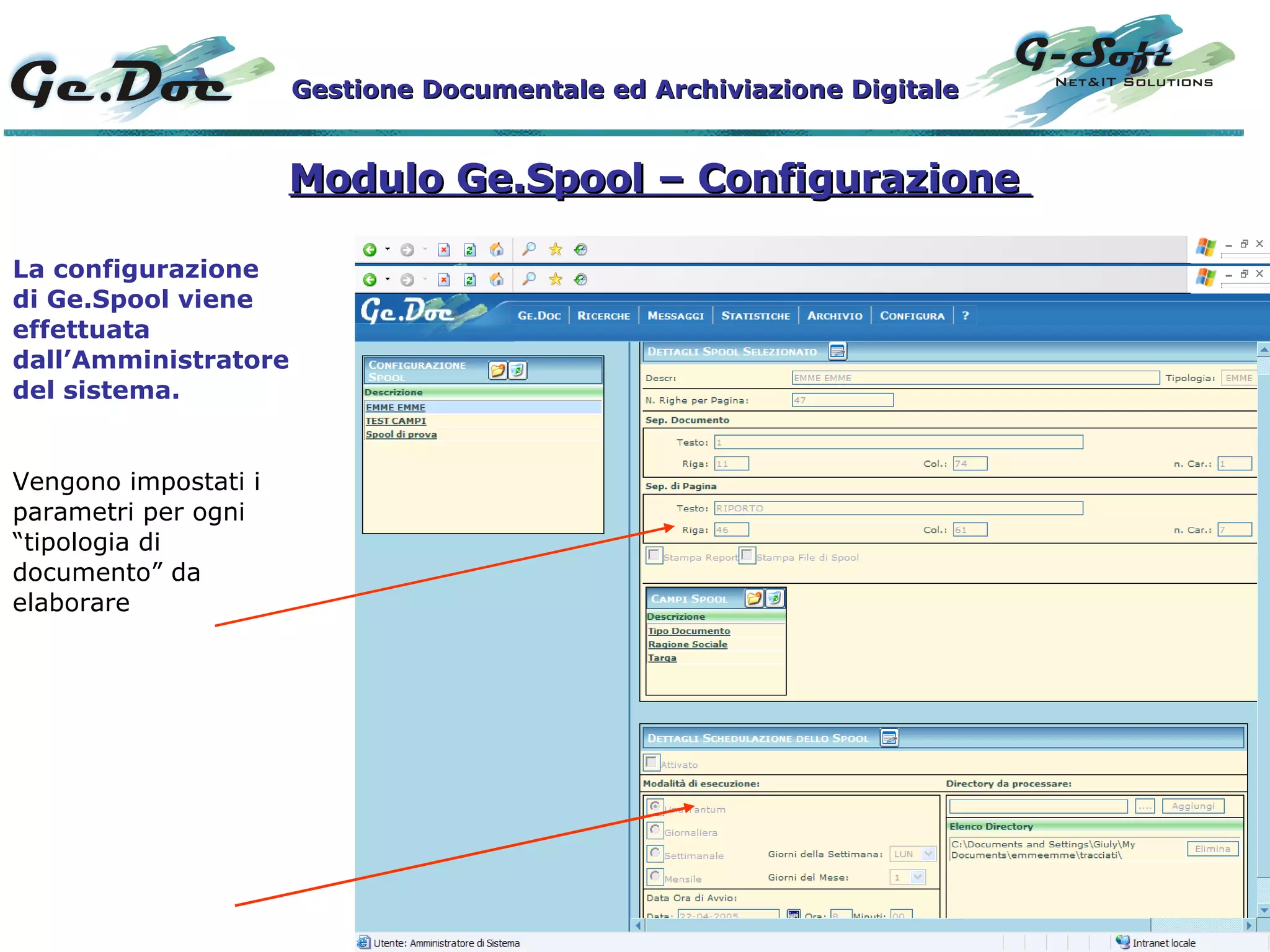The image size is (1270, 952).
Task: Click the Back arrow in the lower browser toolbar
Action: coord(370,280)
